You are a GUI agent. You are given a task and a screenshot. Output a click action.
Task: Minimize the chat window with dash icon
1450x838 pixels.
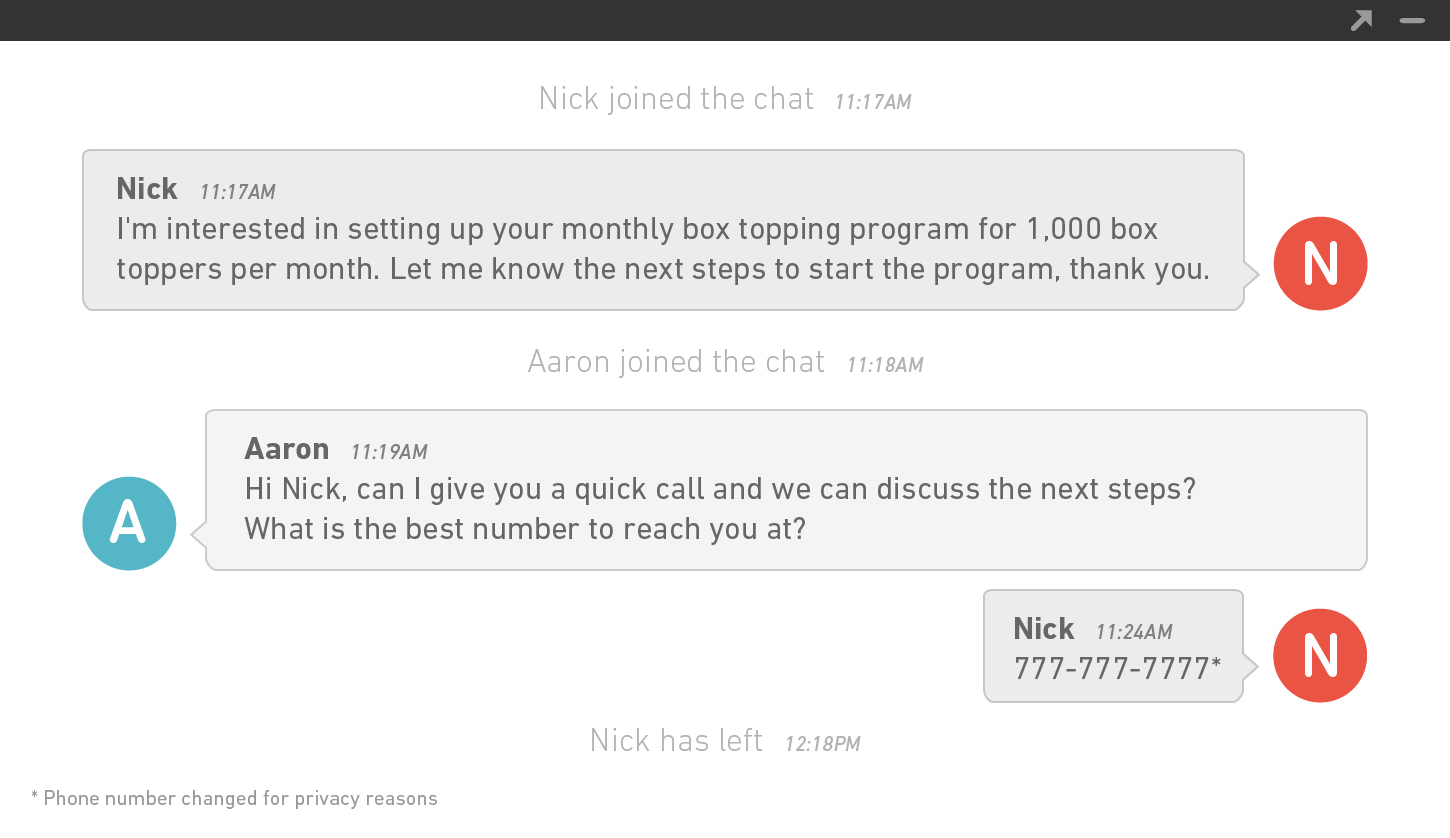1412,20
